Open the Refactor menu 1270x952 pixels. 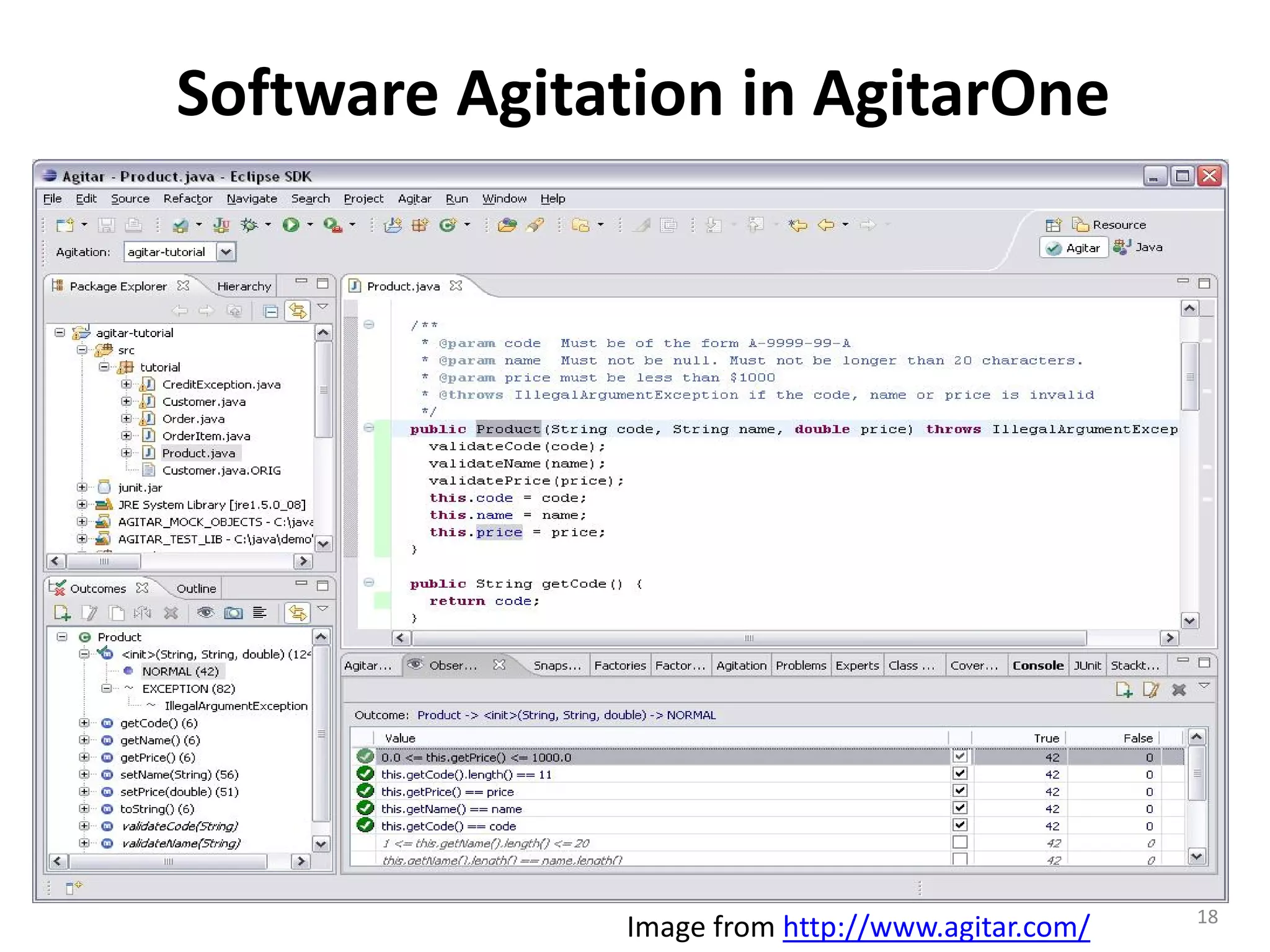pos(188,199)
